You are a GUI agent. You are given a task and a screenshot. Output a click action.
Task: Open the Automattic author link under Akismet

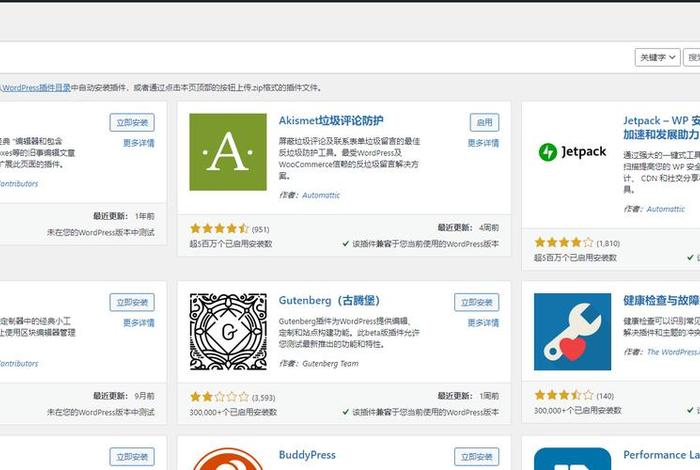coord(321,195)
